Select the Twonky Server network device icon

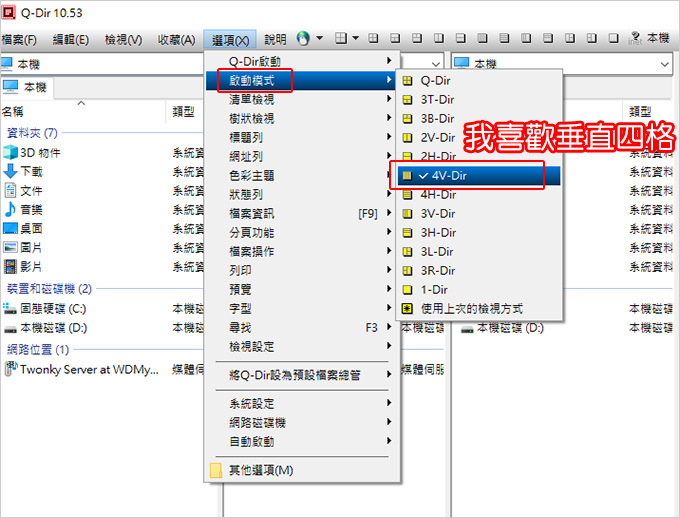(x=10, y=369)
